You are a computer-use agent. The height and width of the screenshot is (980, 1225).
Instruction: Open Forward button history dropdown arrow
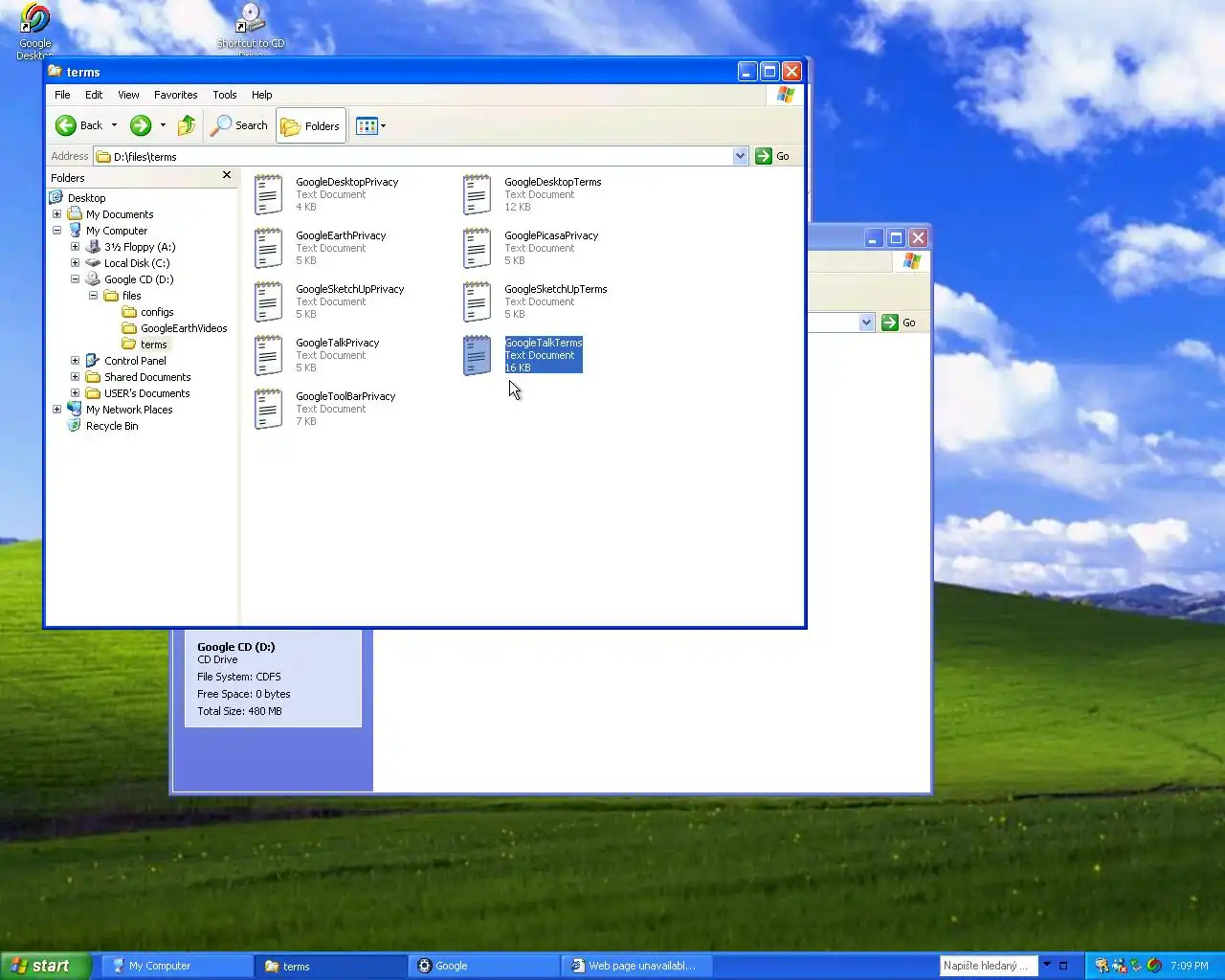163,125
